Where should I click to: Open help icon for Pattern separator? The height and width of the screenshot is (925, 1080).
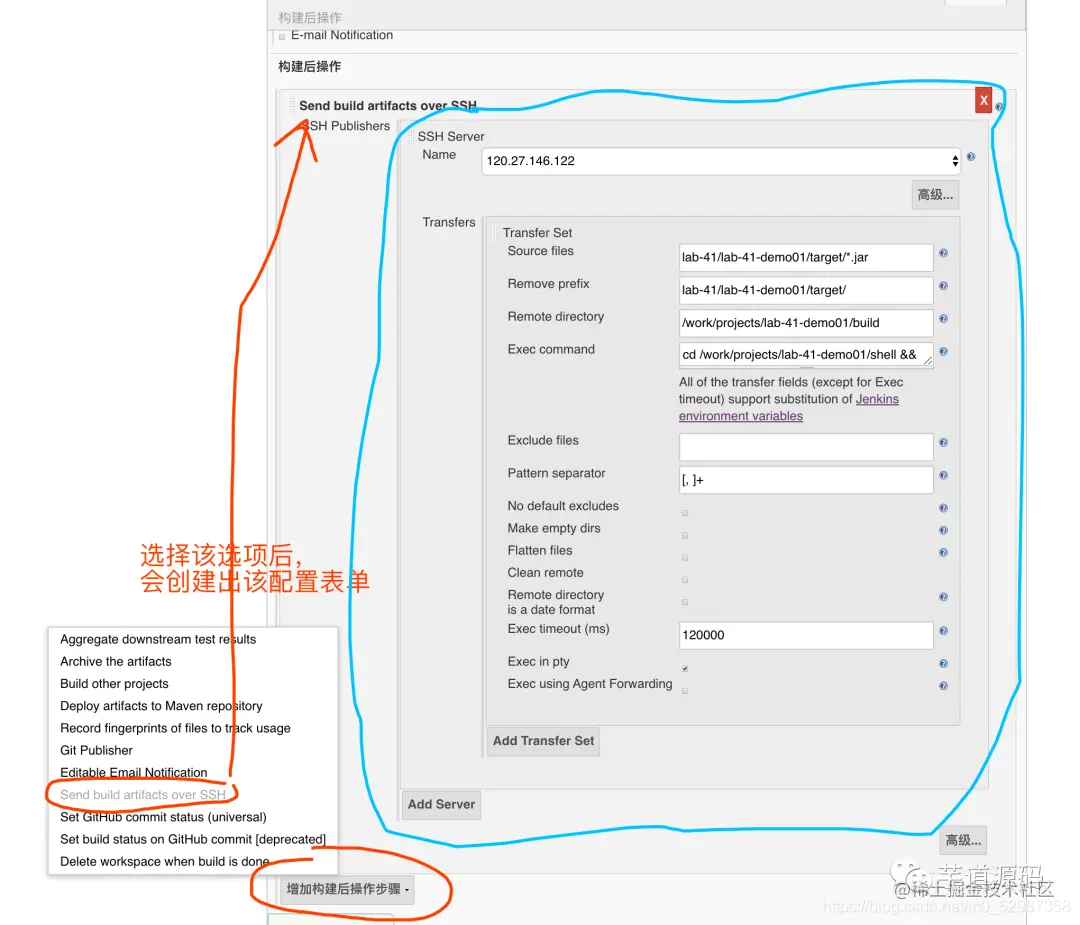943,475
